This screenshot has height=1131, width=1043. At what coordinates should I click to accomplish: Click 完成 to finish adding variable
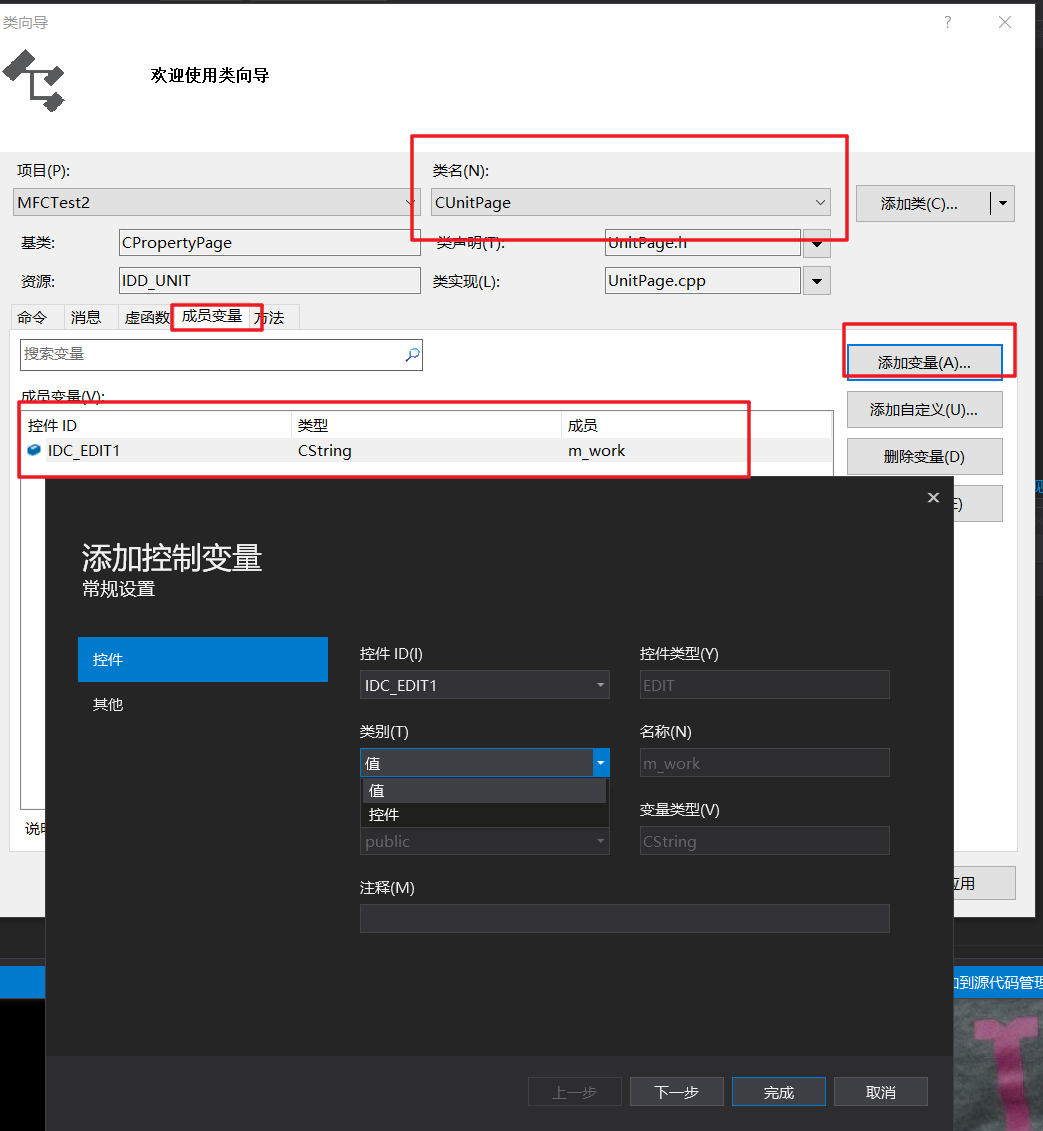point(779,1092)
